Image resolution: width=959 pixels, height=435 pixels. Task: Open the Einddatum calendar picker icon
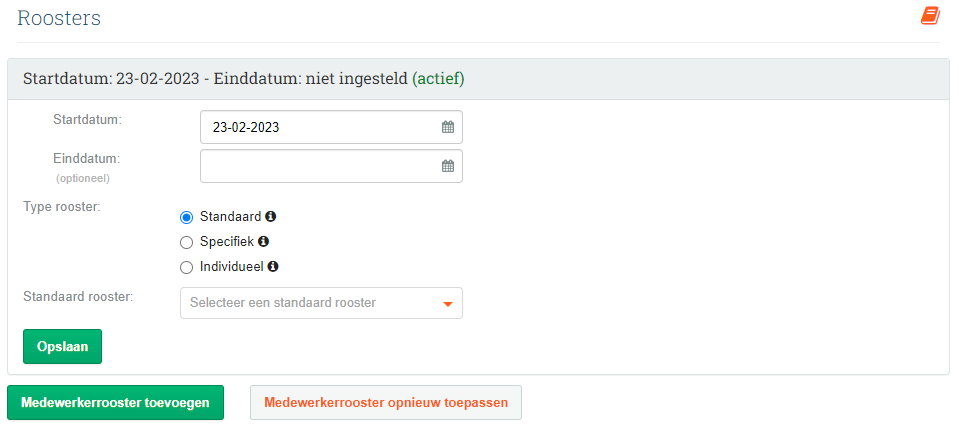pyautogui.click(x=448, y=166)
